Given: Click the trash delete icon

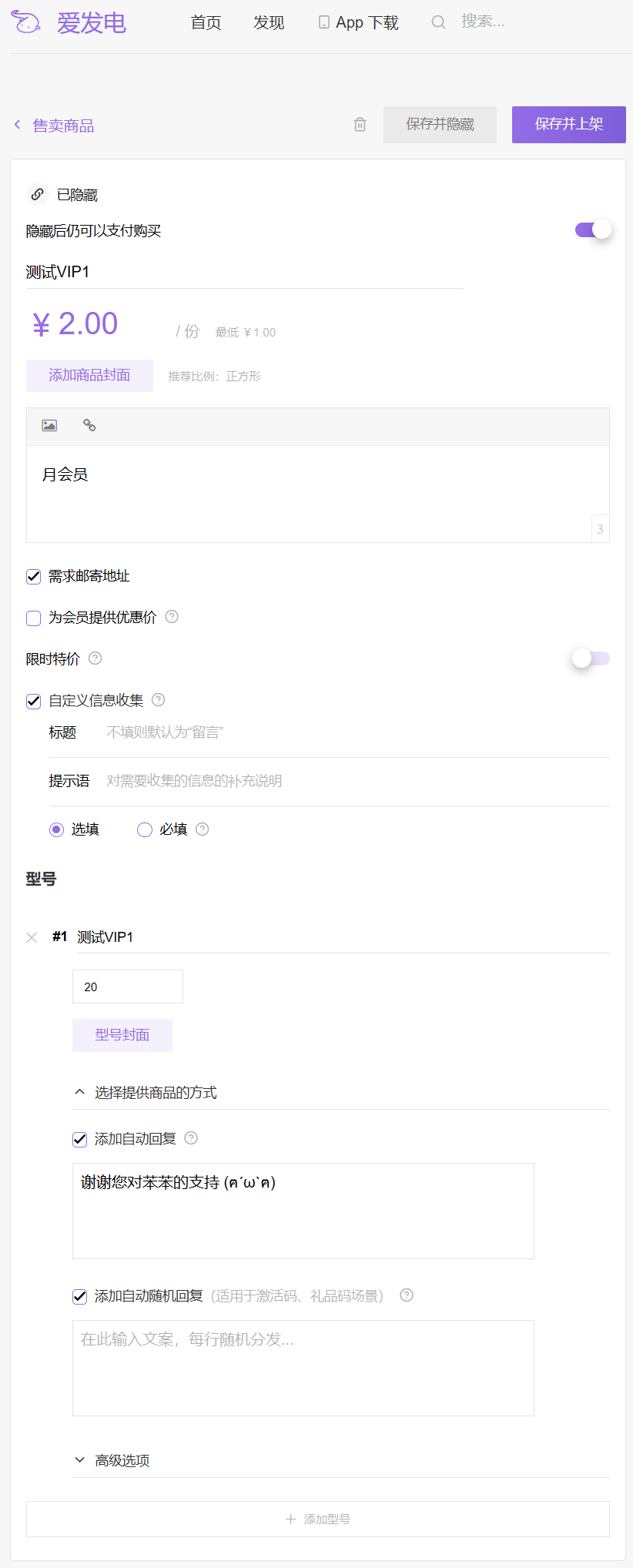Looking at the screenshot, I should click(360, 125).
